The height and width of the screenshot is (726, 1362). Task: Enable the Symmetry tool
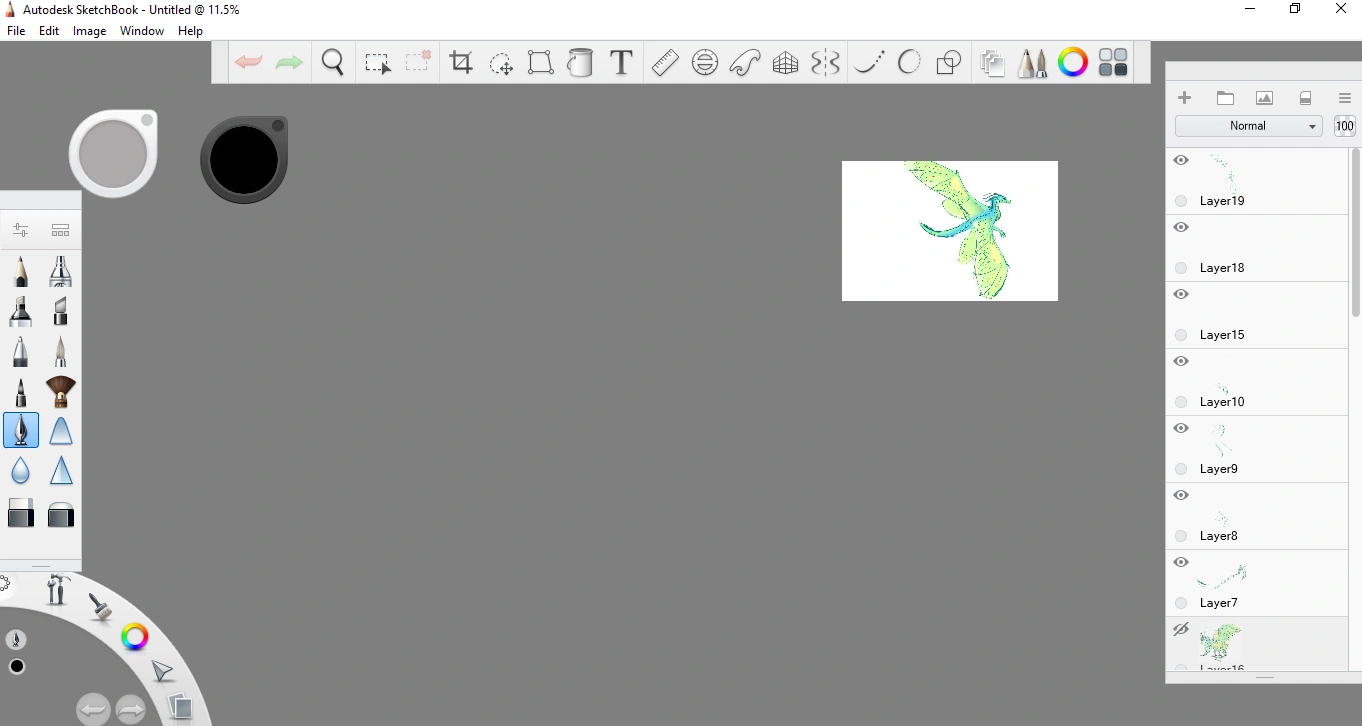click(x=825, y=63)
